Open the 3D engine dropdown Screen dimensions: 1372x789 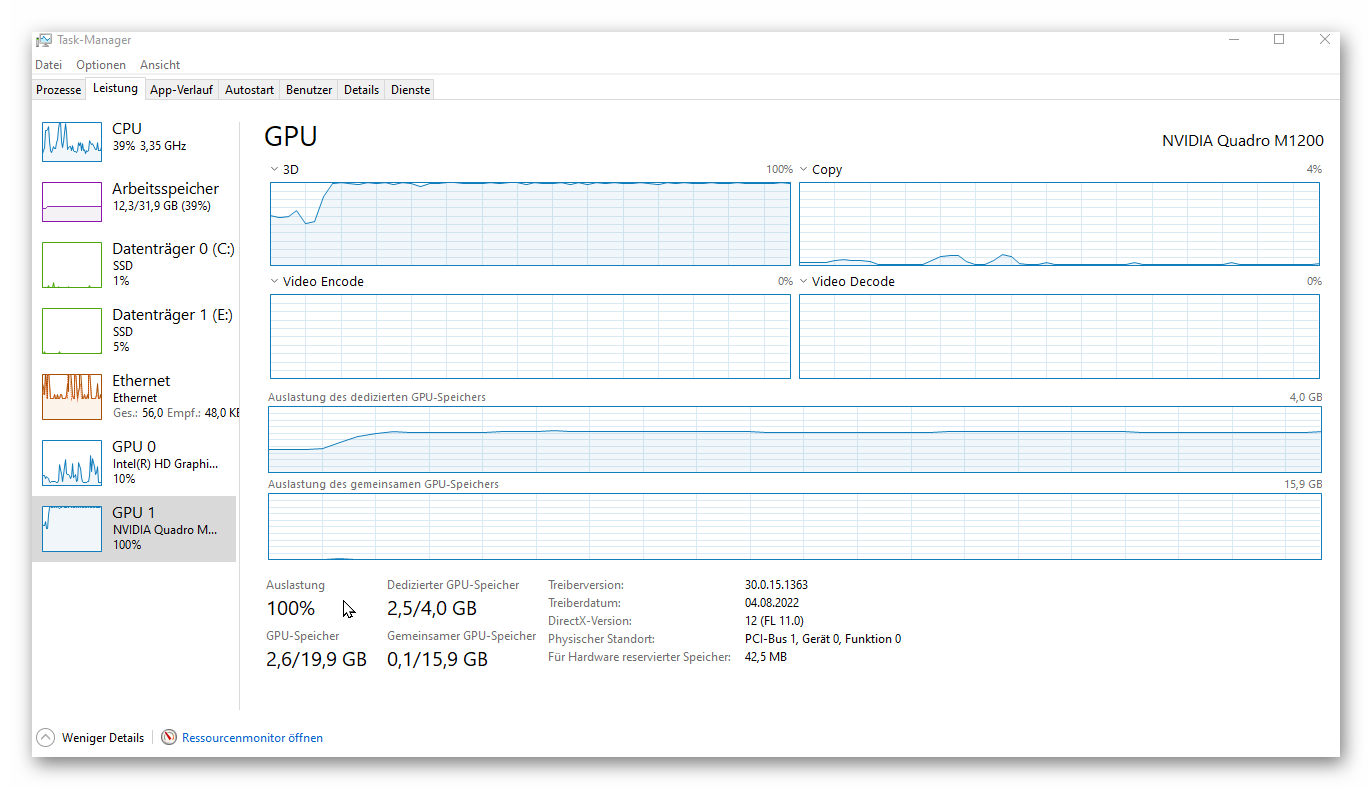[x=275, y=170]
